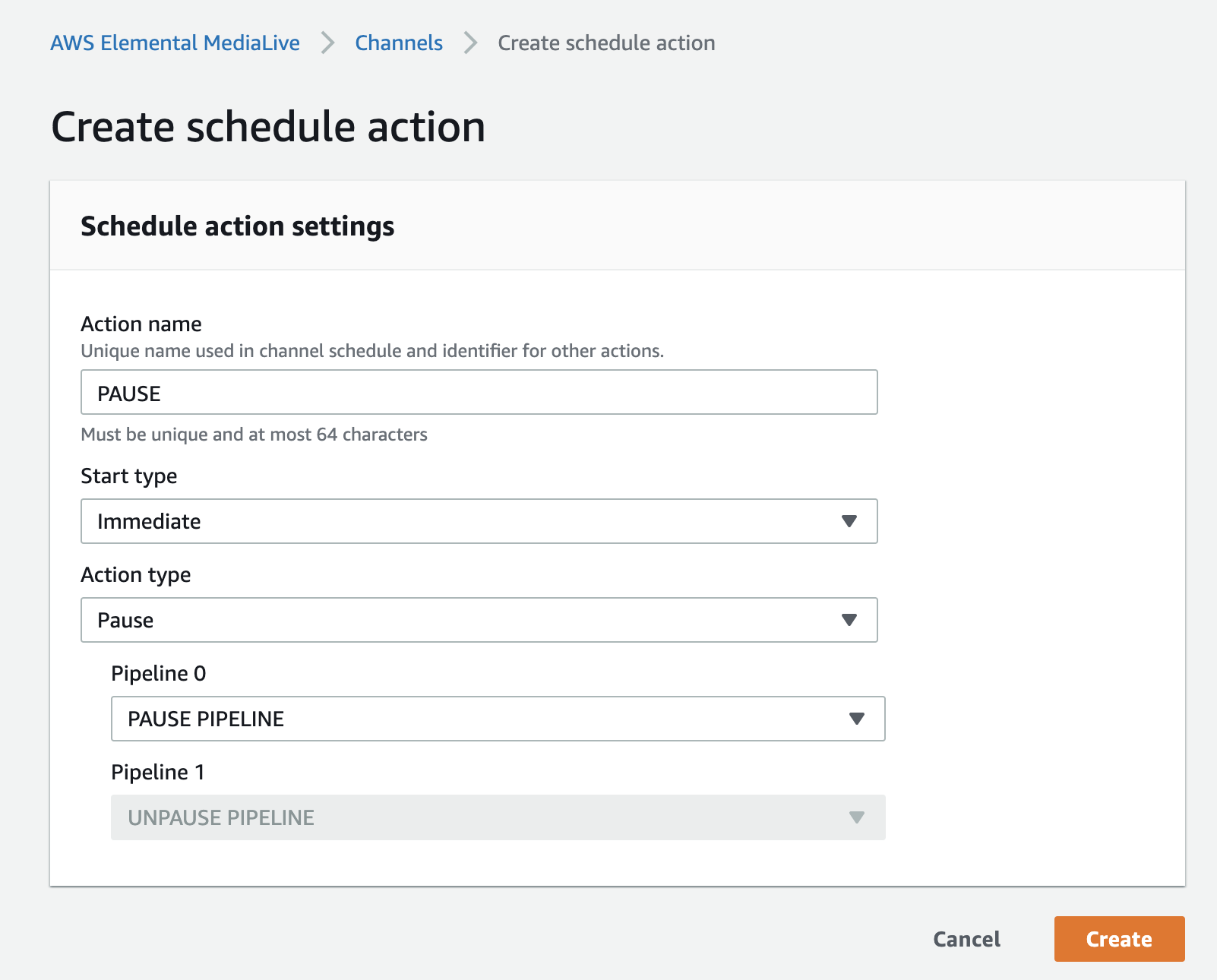Click the Pipeline 0 dropdown arrow icon
This screenshot has width=1217, height=980.
tap(857, 719)
